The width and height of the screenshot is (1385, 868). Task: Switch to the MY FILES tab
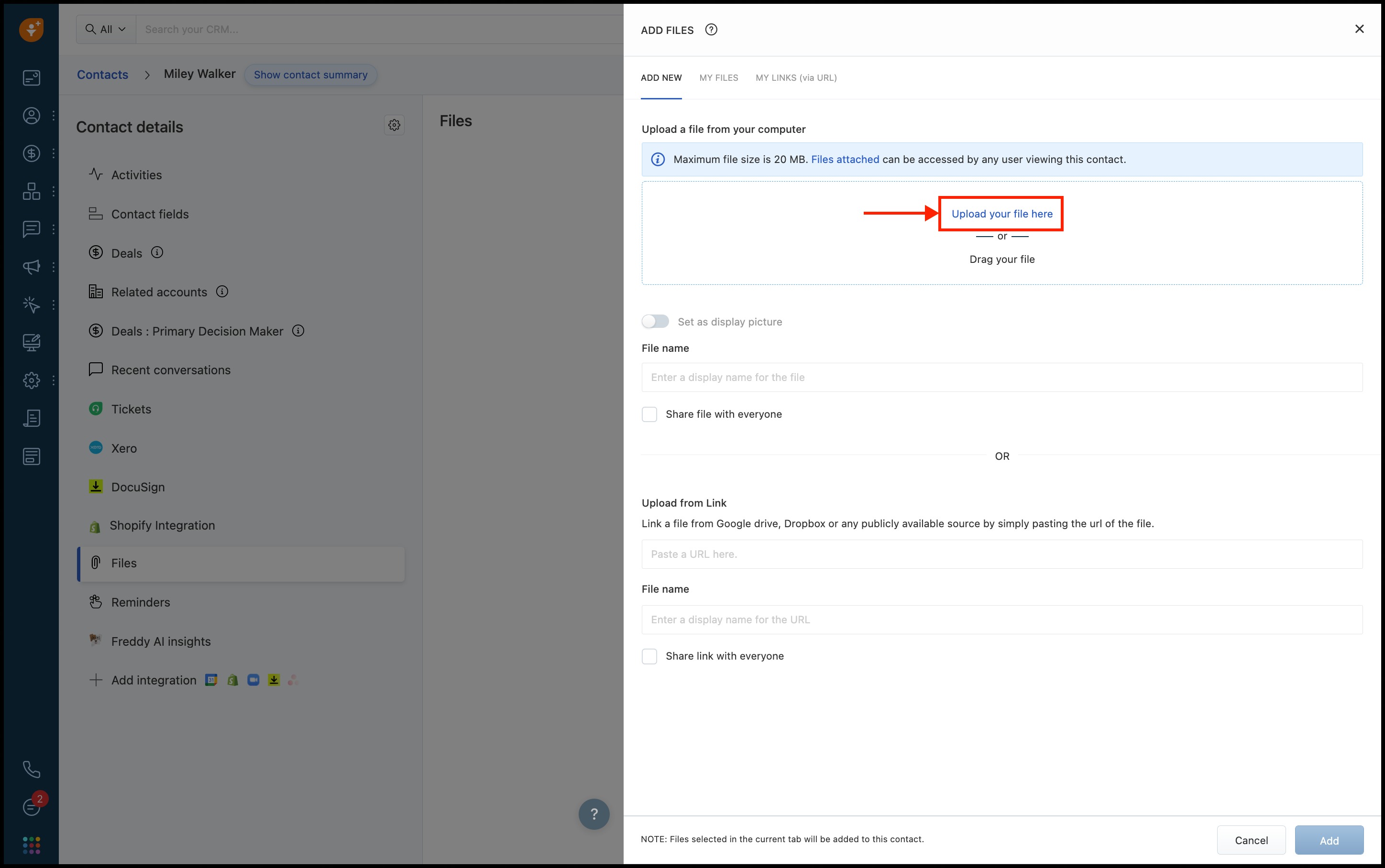718,78
